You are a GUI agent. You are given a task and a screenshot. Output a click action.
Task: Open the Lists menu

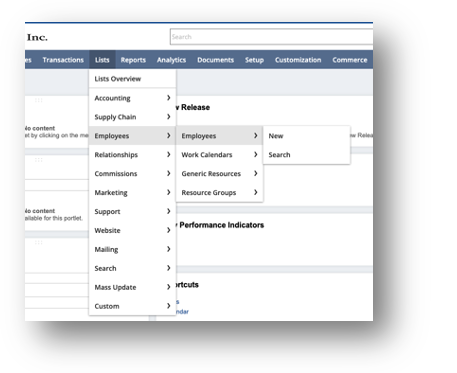102,60
